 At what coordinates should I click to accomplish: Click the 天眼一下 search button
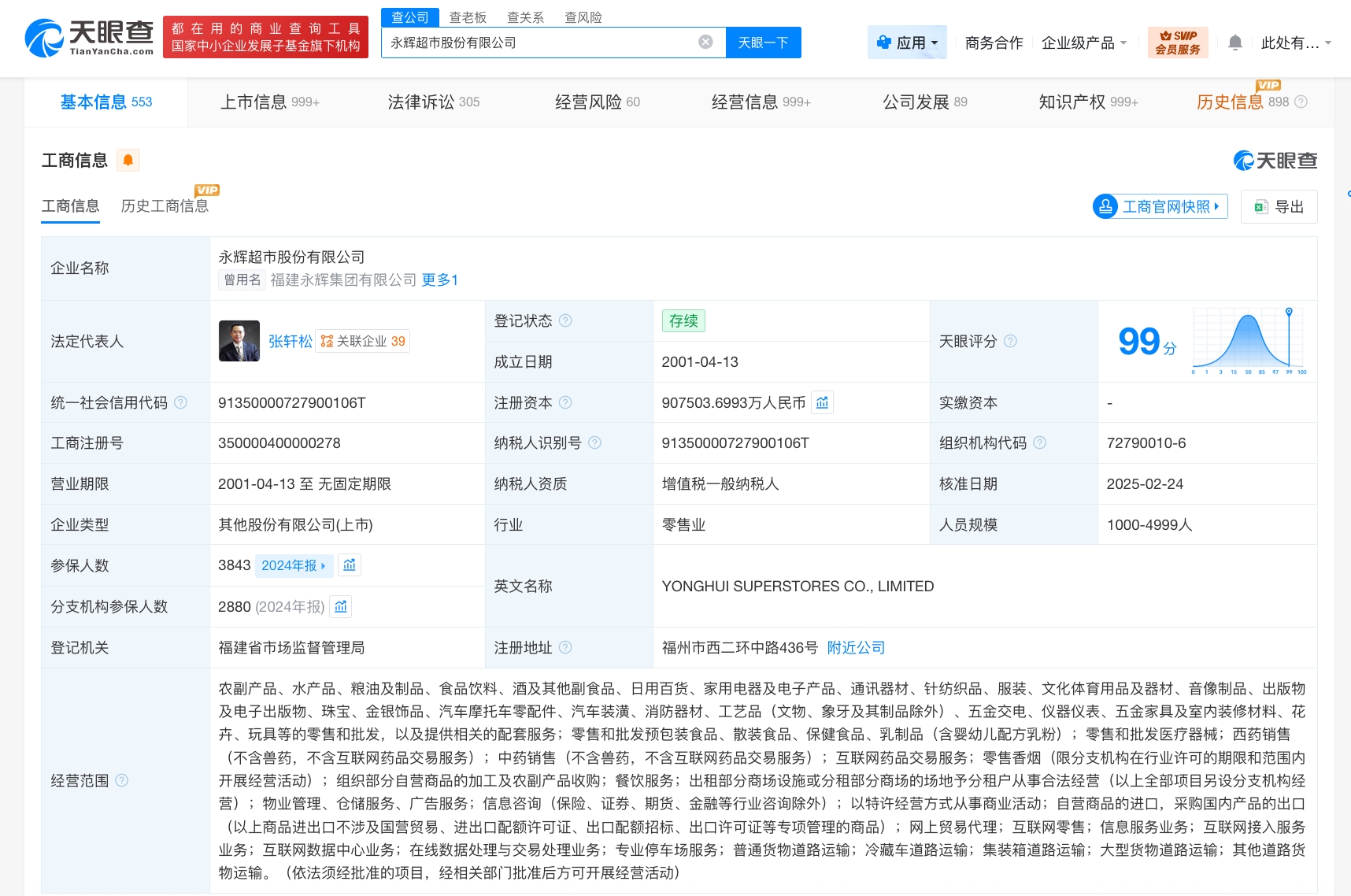[x=763, y=43]
